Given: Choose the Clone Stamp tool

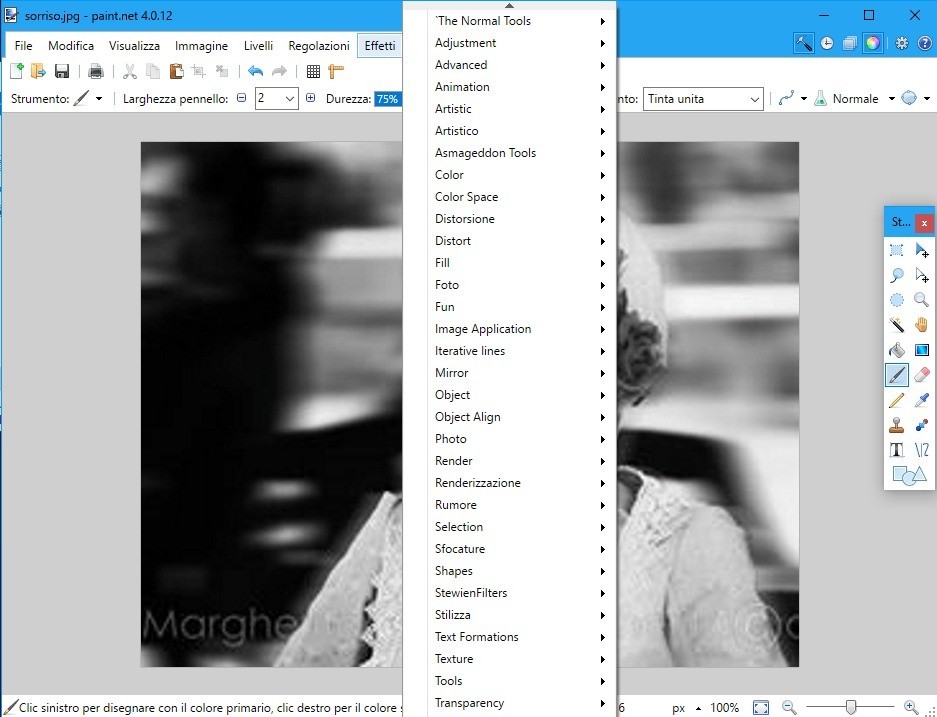Looking at the screenshot, I should pos(897,425).
